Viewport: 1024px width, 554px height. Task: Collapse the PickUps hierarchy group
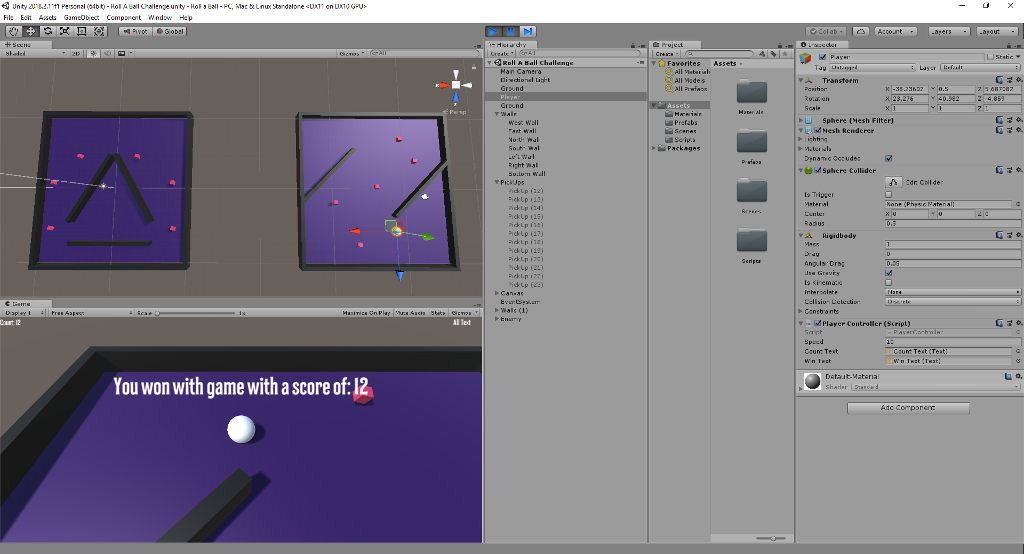(x=497, y=182)
